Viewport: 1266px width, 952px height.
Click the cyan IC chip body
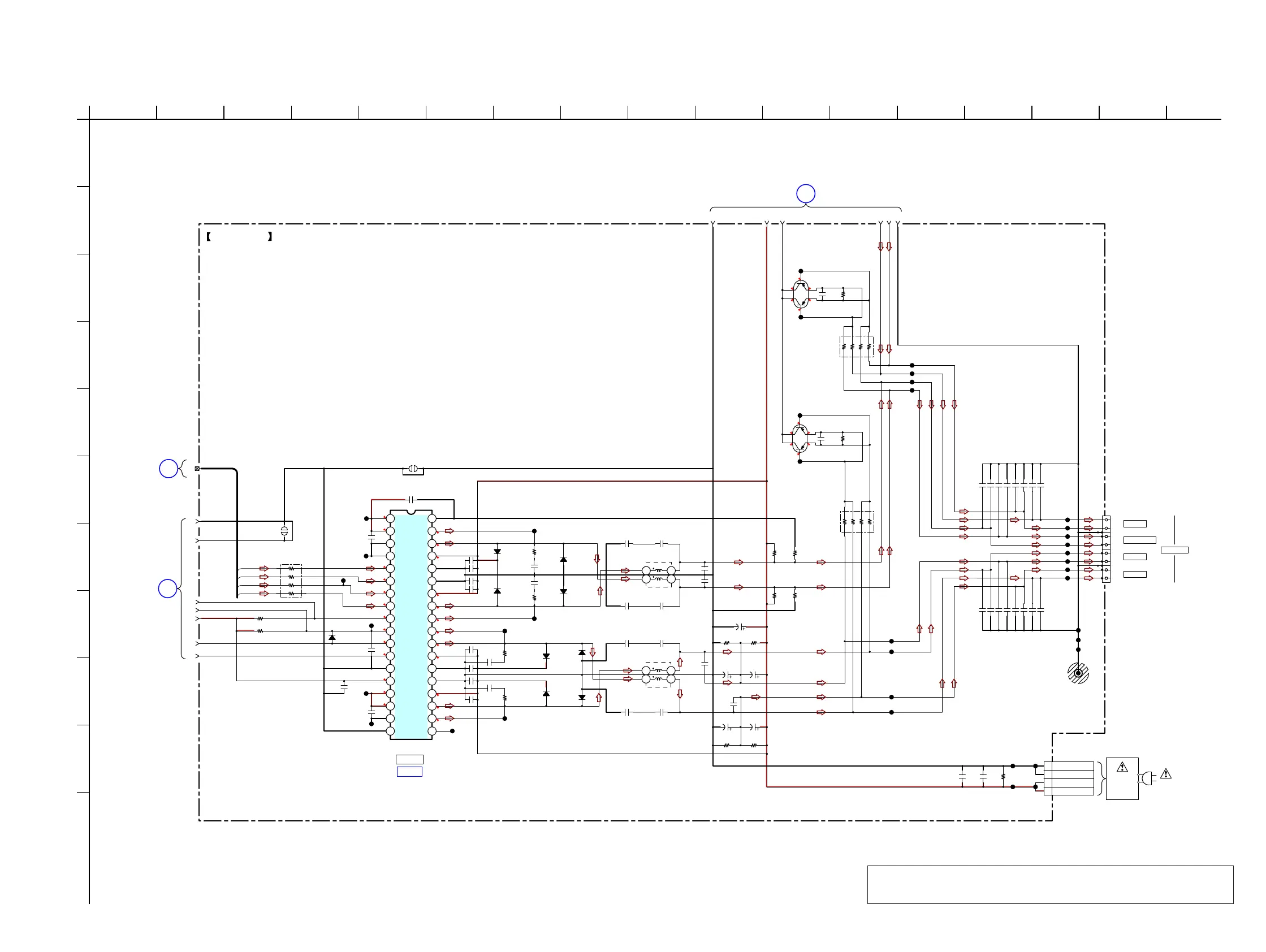tap(411, 625)
